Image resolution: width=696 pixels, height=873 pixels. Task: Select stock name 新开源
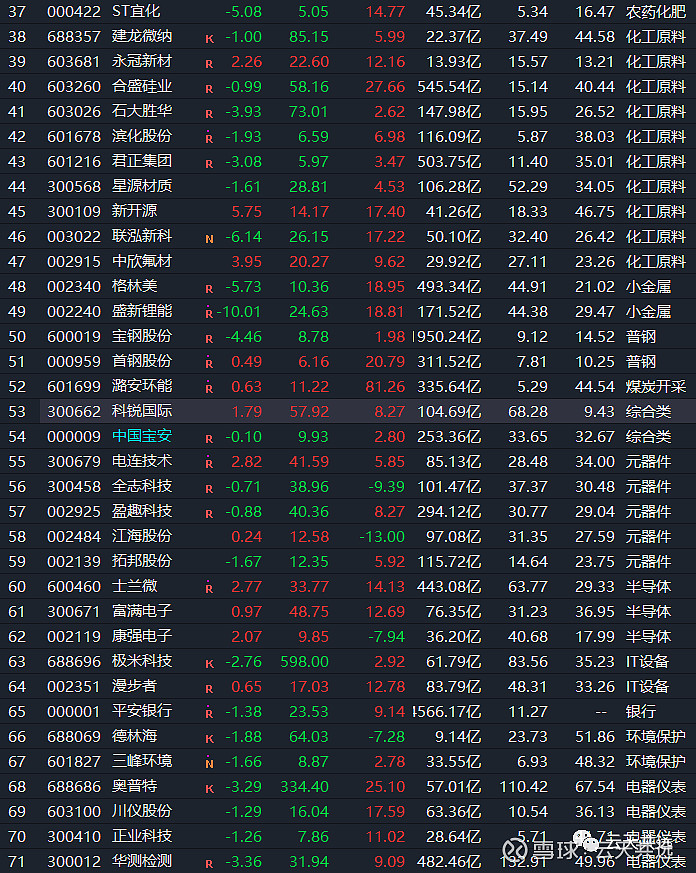135,211
